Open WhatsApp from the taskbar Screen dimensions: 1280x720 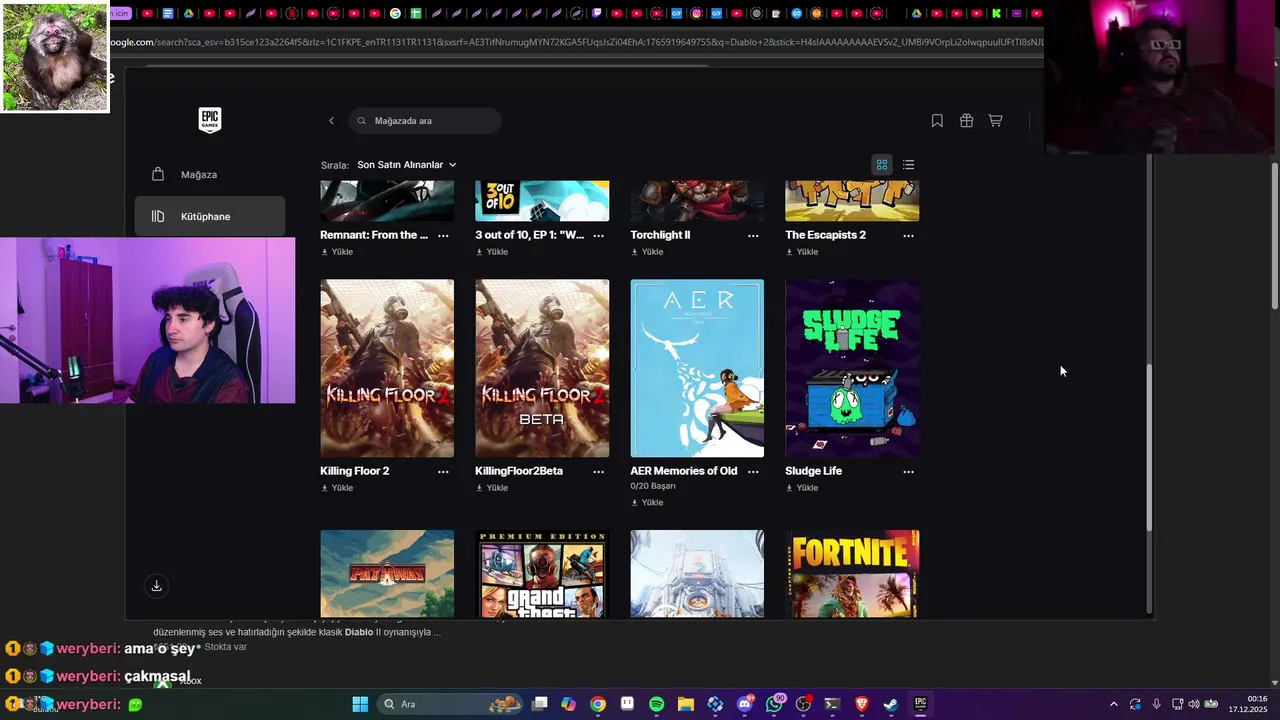[774, 704]
